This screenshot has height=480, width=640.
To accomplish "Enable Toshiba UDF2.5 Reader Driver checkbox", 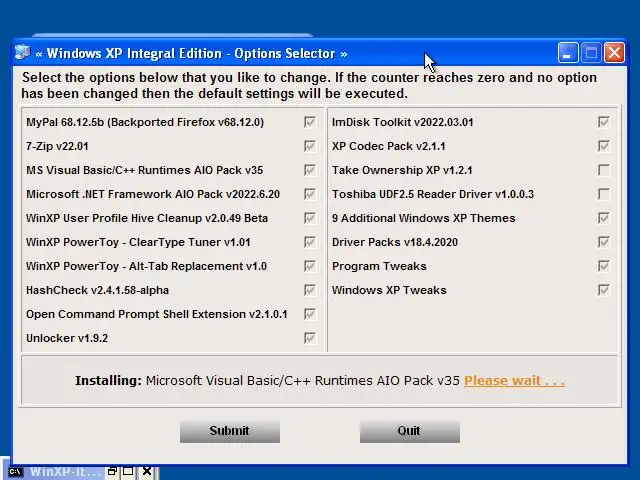I will pos(604,194).
